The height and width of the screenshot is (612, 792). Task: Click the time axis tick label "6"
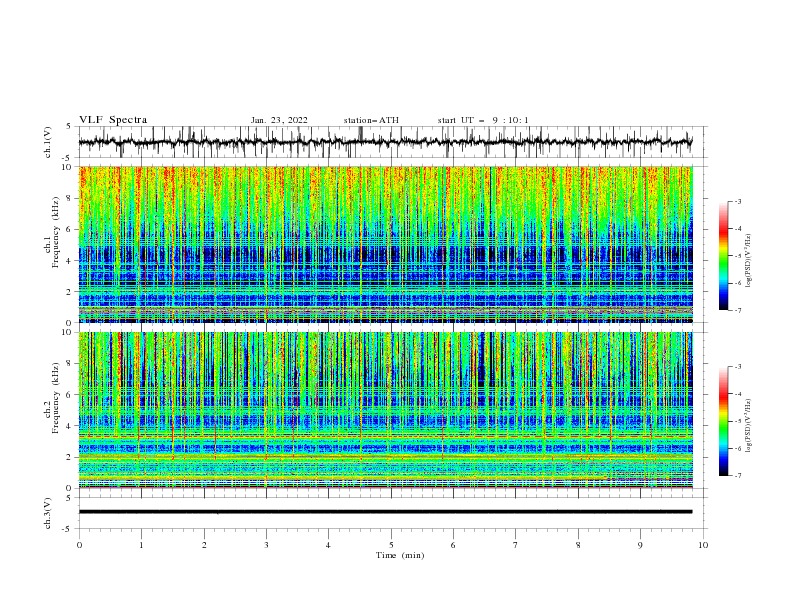click(x=453, y=545)
